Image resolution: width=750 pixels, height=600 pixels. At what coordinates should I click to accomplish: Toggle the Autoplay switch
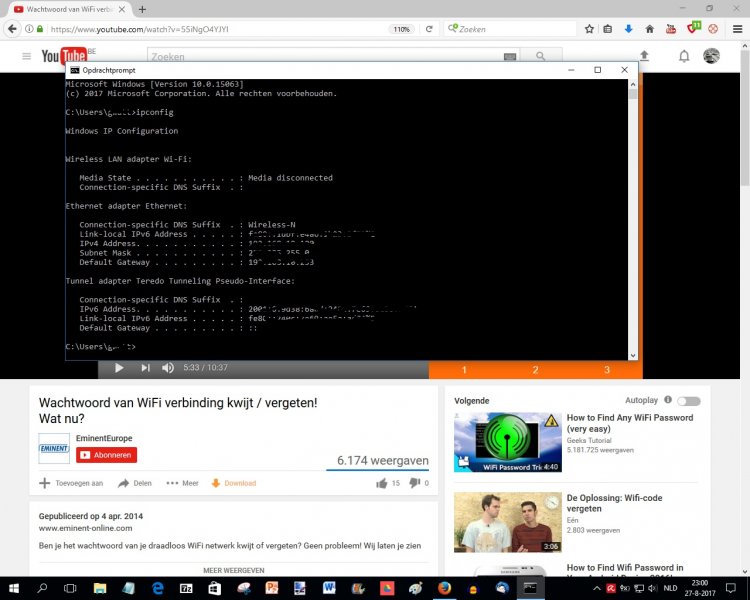[689, 401]
